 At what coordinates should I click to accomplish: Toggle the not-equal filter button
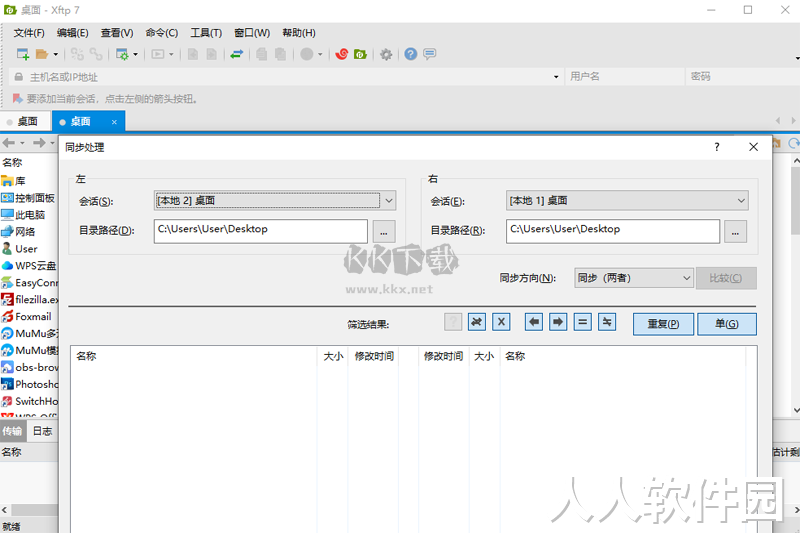click(x=607, y=322)
